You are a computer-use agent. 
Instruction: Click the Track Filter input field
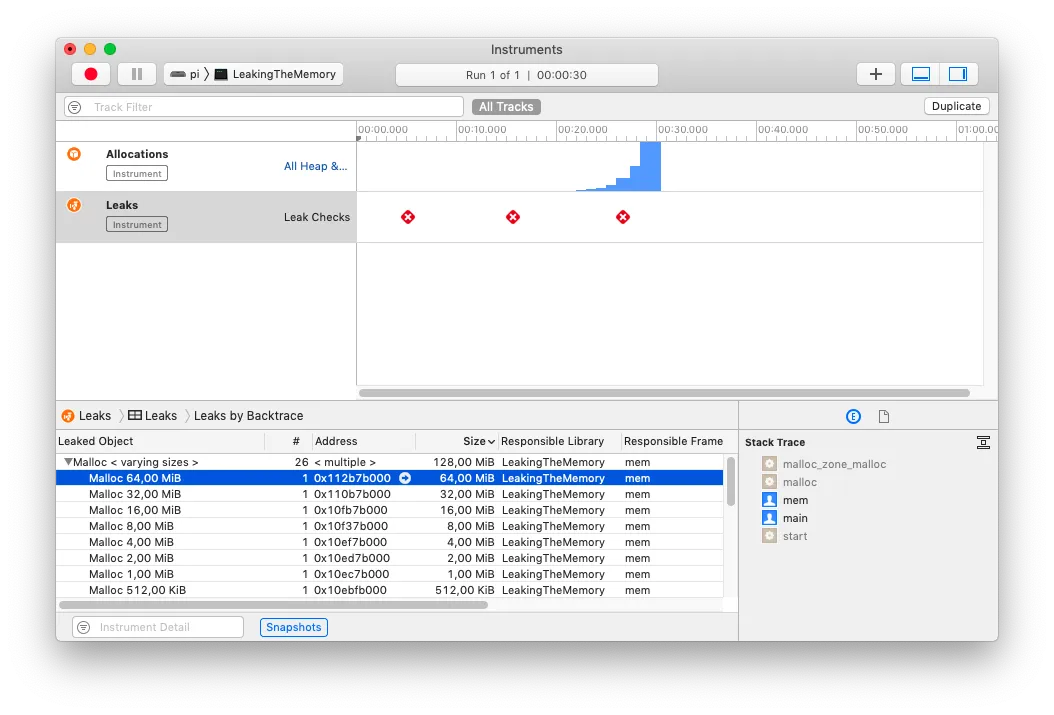[x=264, y=107]
